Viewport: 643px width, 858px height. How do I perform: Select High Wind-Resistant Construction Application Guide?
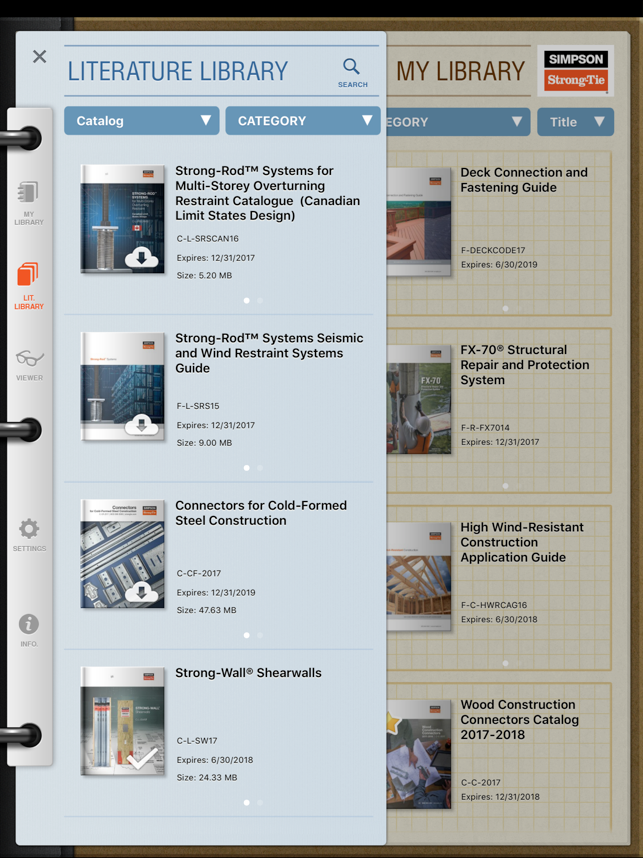click(x=522, y=542)
